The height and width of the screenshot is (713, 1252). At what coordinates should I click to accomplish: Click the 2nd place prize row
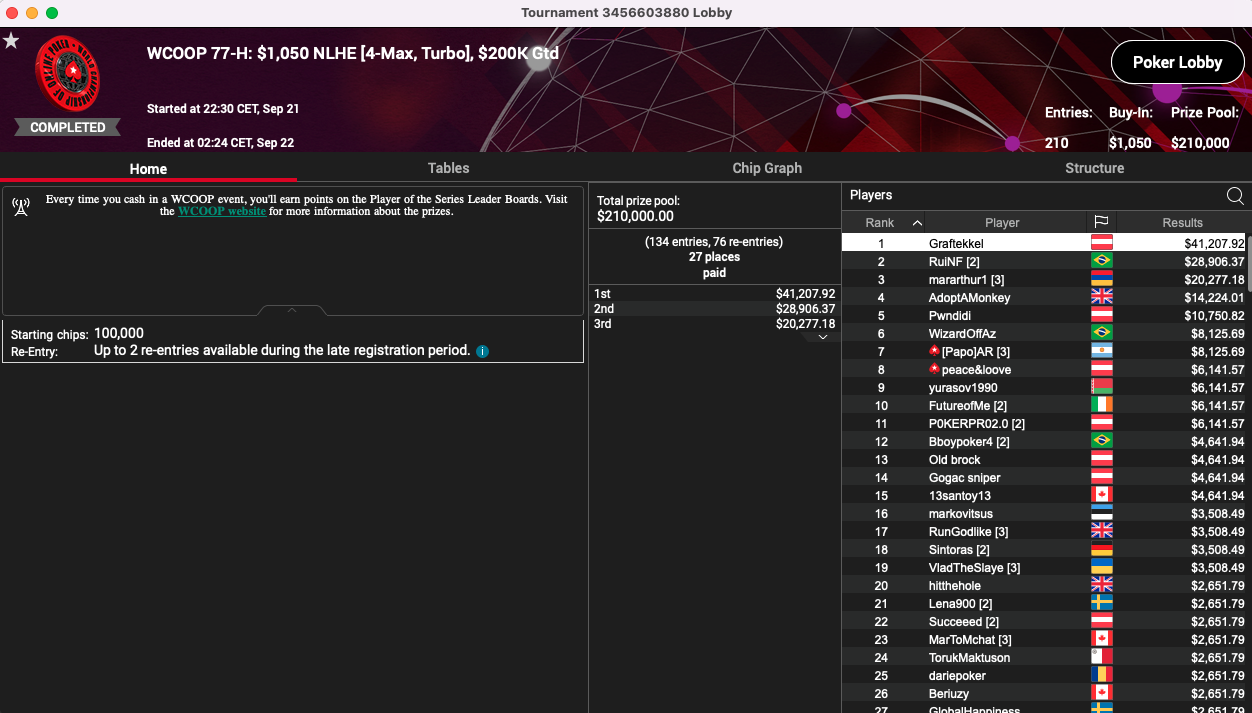coord(714,309)
